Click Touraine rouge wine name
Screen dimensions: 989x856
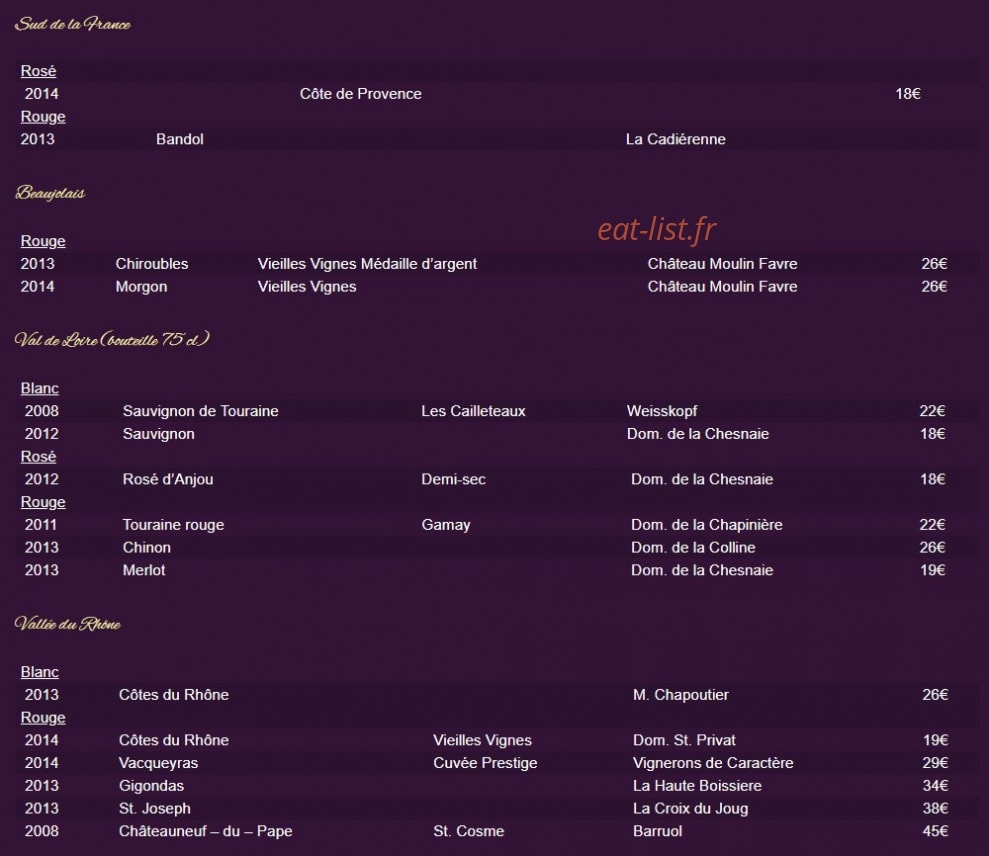point(173,524)
